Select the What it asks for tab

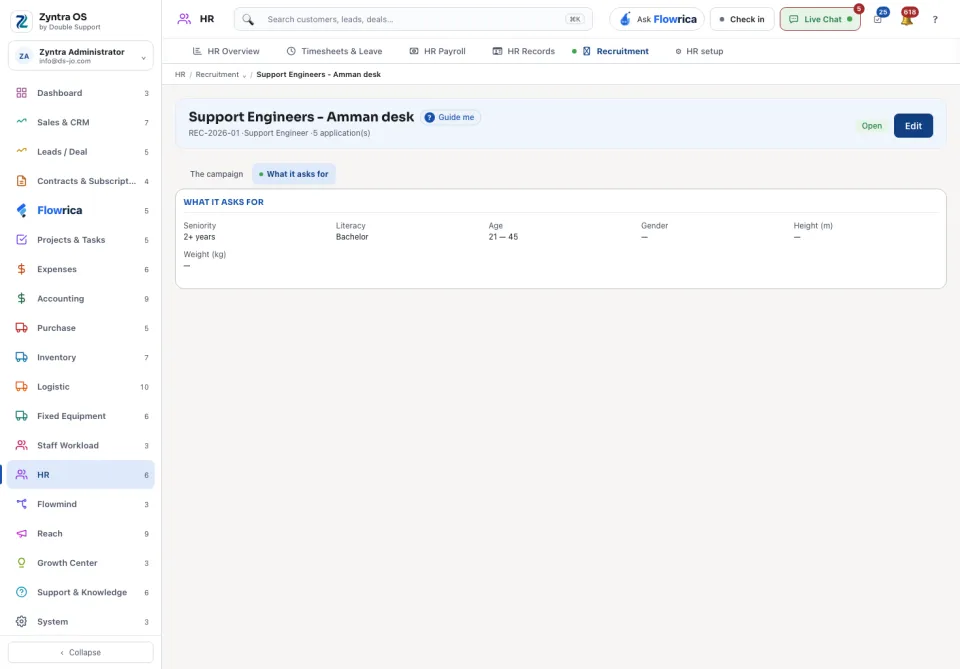[294, 174]
